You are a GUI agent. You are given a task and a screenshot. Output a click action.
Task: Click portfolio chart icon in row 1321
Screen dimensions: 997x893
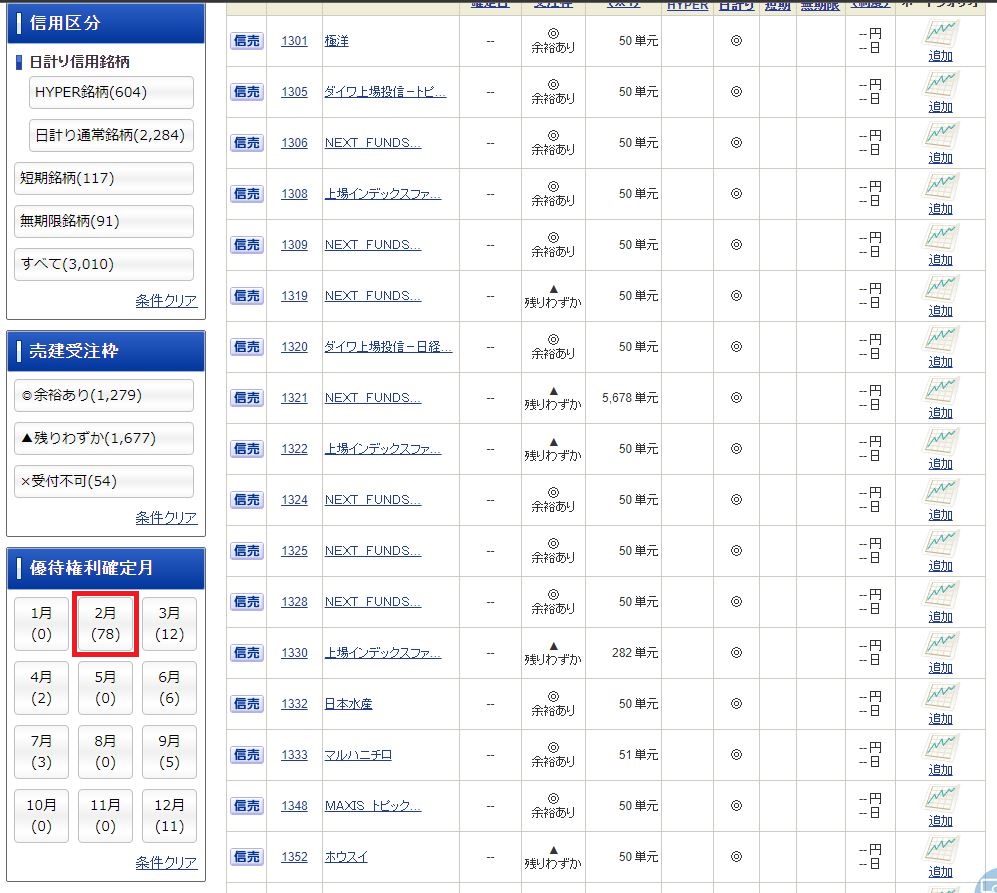[x=940, y=392]
